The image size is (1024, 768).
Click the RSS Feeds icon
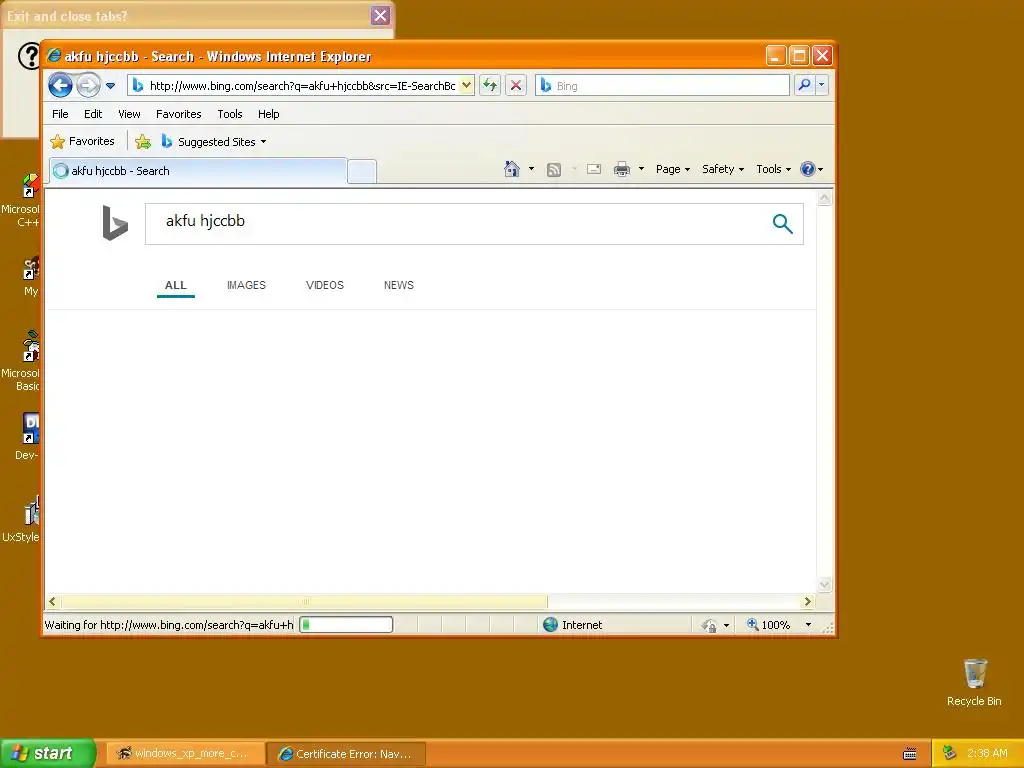[x=554, y=170]
